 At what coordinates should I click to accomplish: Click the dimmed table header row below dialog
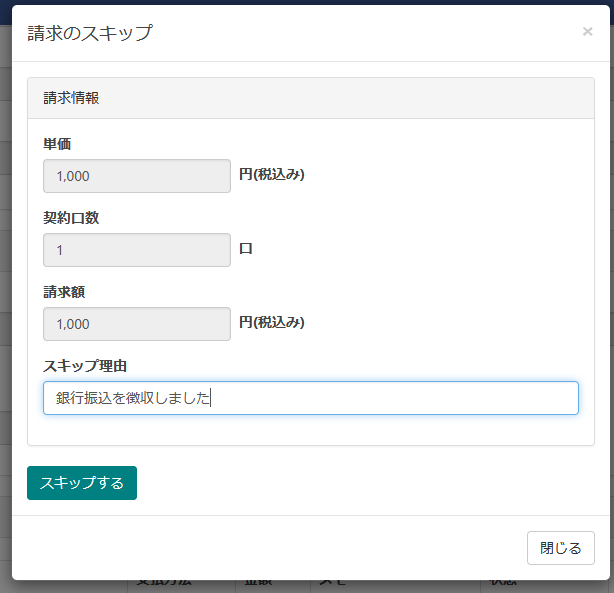(x=300, y=585)
